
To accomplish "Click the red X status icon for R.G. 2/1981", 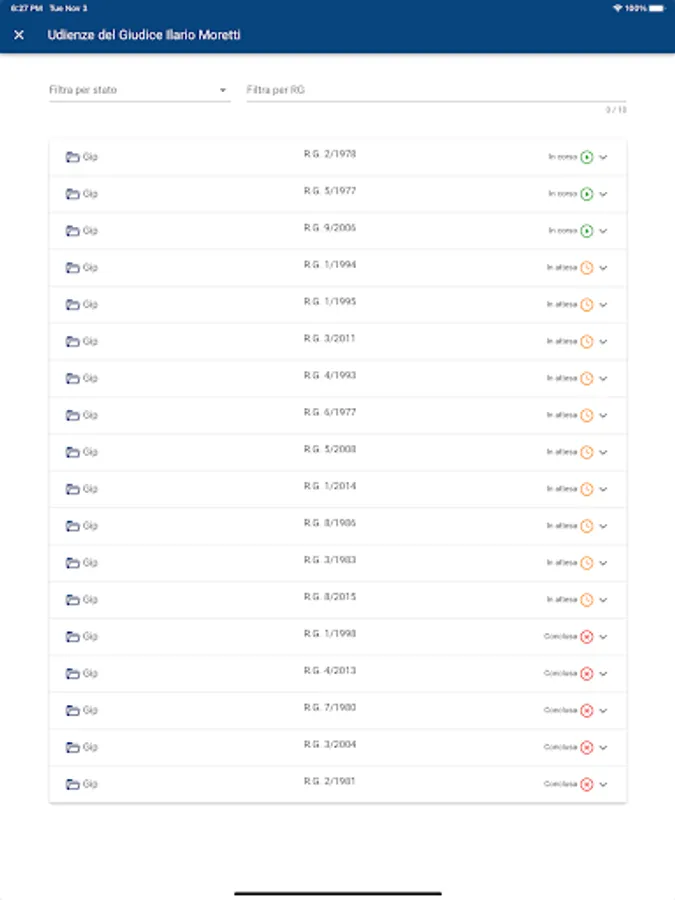I will [587, 784].
